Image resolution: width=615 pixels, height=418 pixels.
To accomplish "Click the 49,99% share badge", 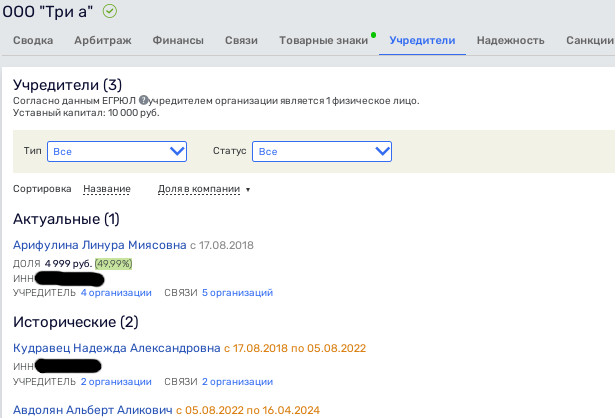I will pyautogui.click(x=113, y=264).
